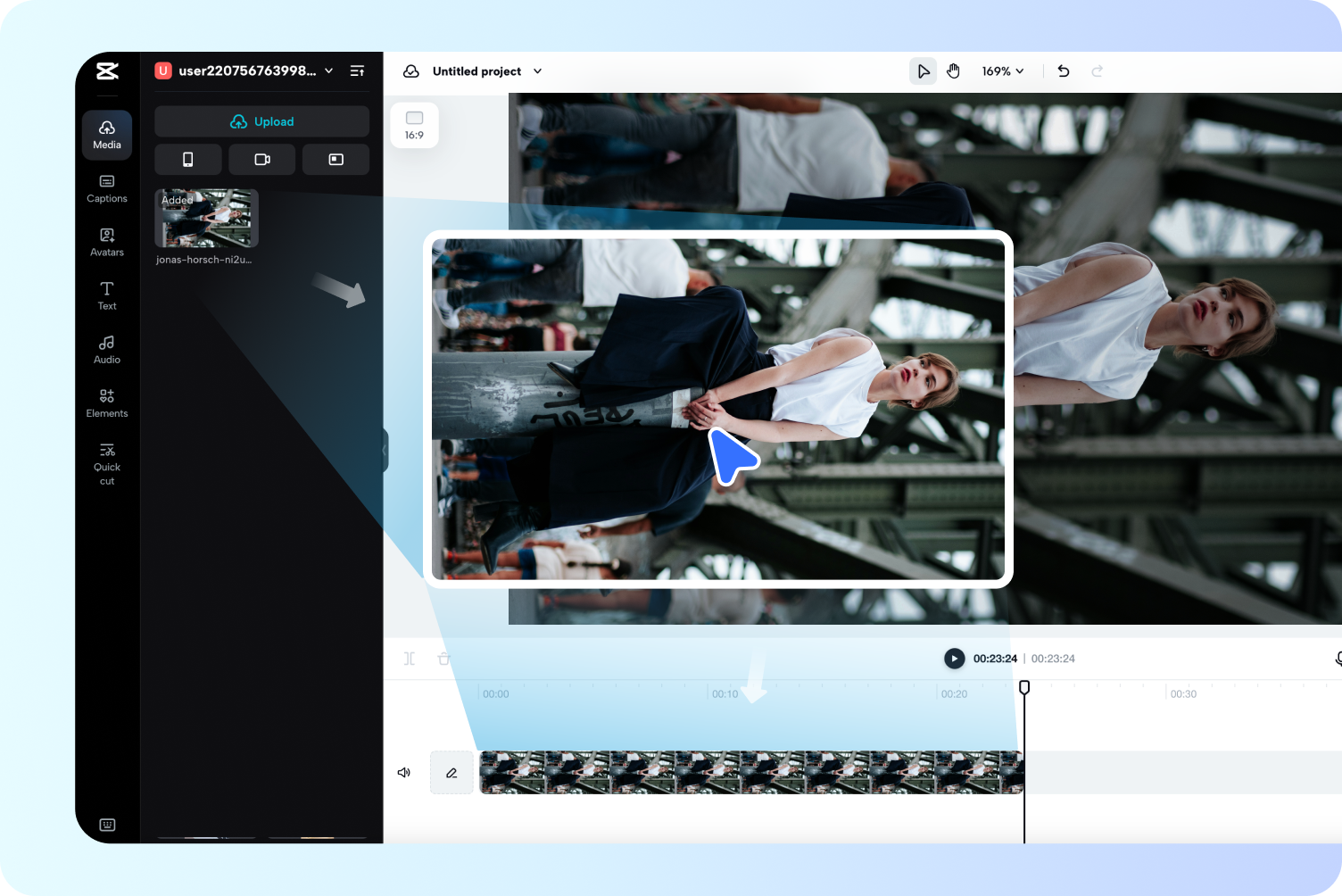This screenshot has width=1342, height=896.
Task: Open the user account dropdown
Action: click(x=328, y=71)
